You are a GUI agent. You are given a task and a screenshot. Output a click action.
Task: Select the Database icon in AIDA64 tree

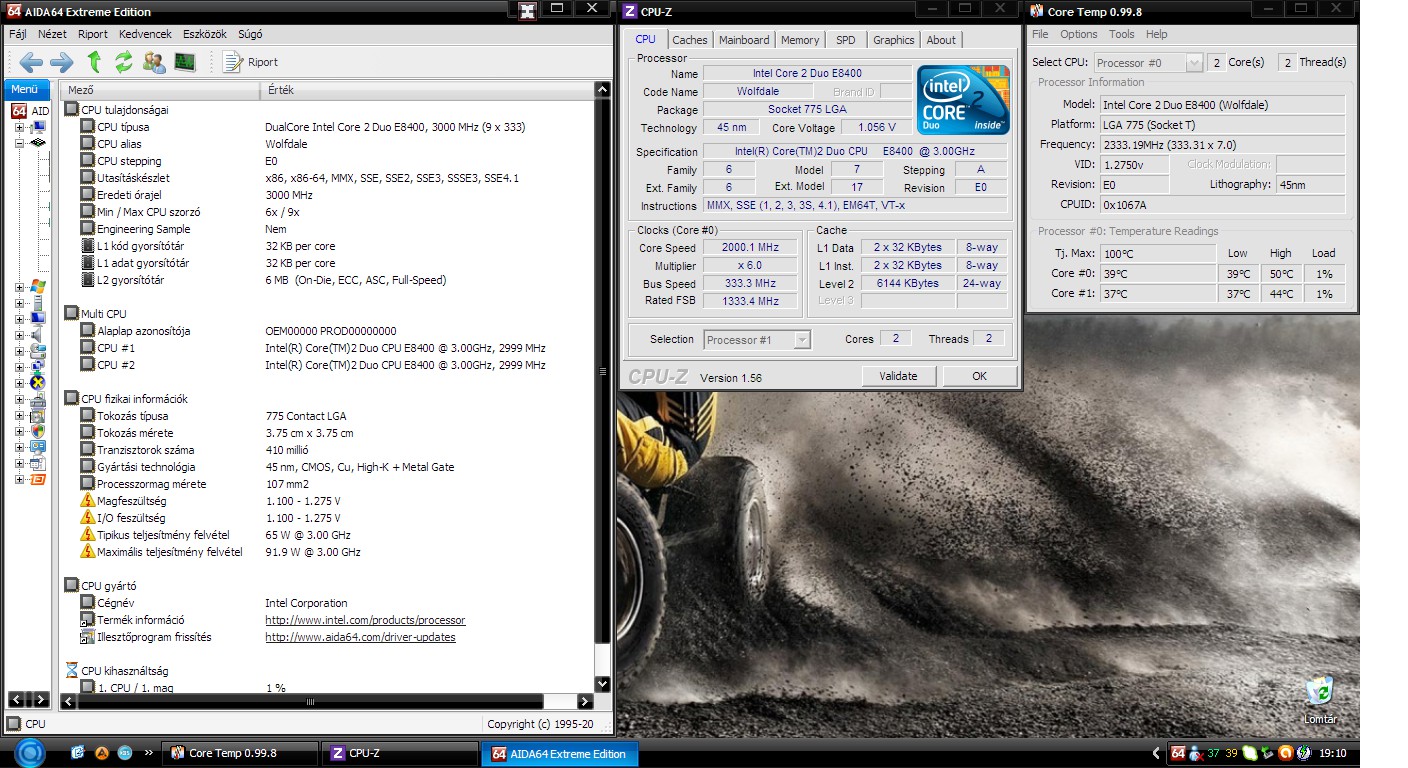(38, 463)
